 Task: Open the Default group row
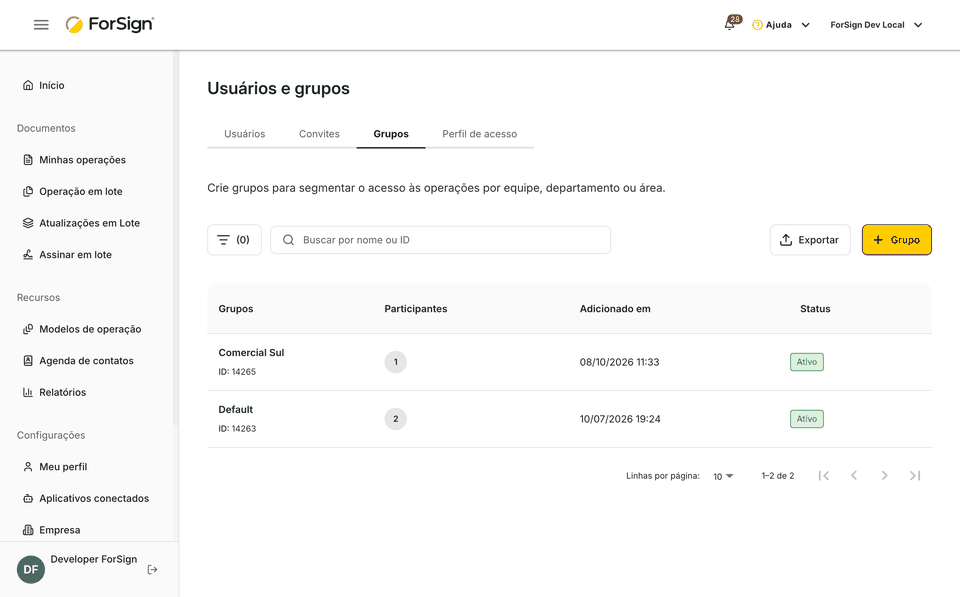point(569,419)
